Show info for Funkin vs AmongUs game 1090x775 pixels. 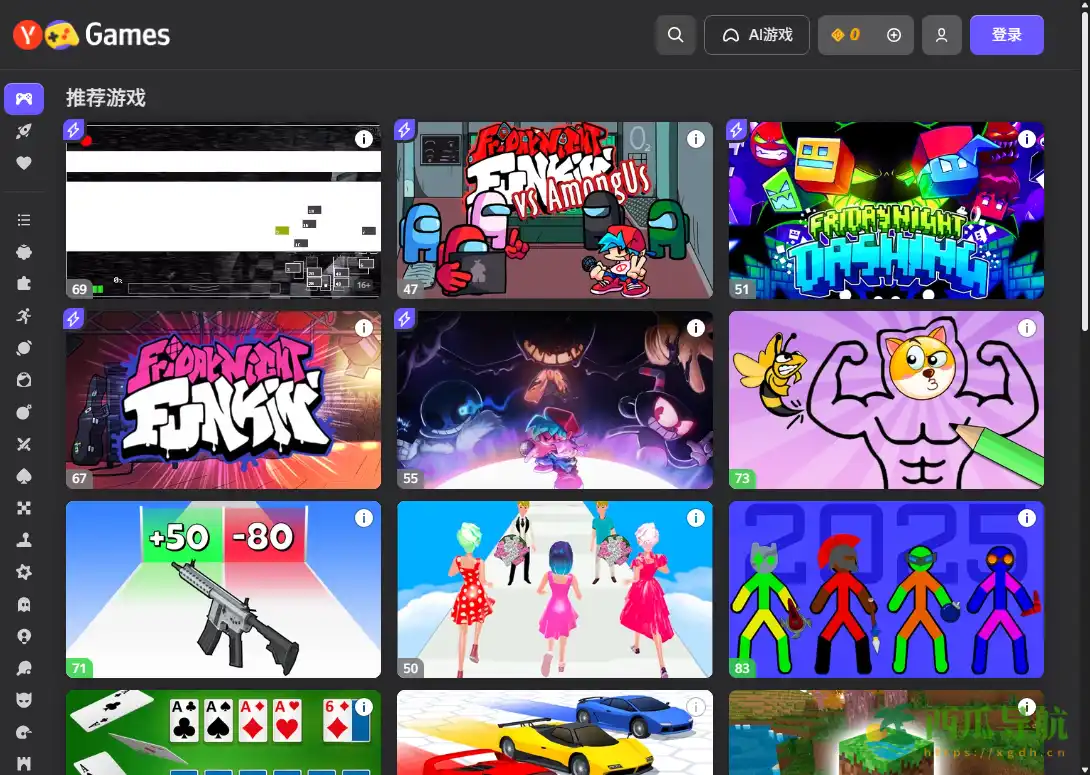tap(696, 139)
